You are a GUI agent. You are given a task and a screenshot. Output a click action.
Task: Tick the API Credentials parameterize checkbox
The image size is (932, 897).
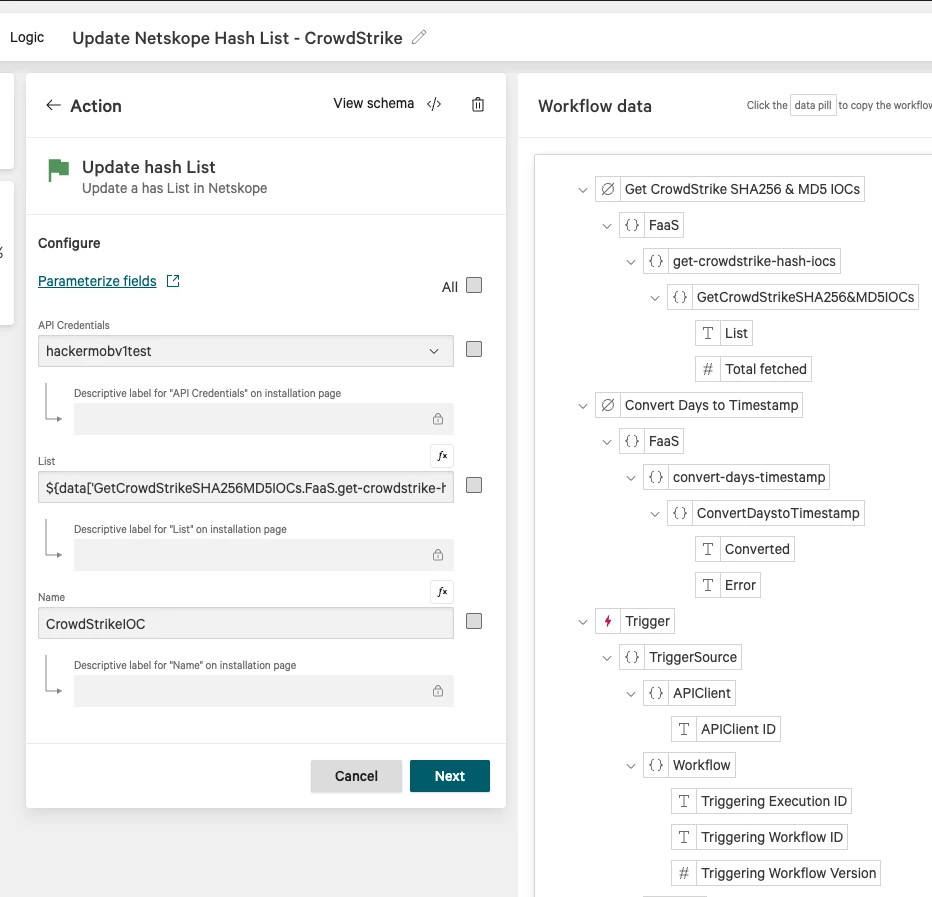pos(474,349)
